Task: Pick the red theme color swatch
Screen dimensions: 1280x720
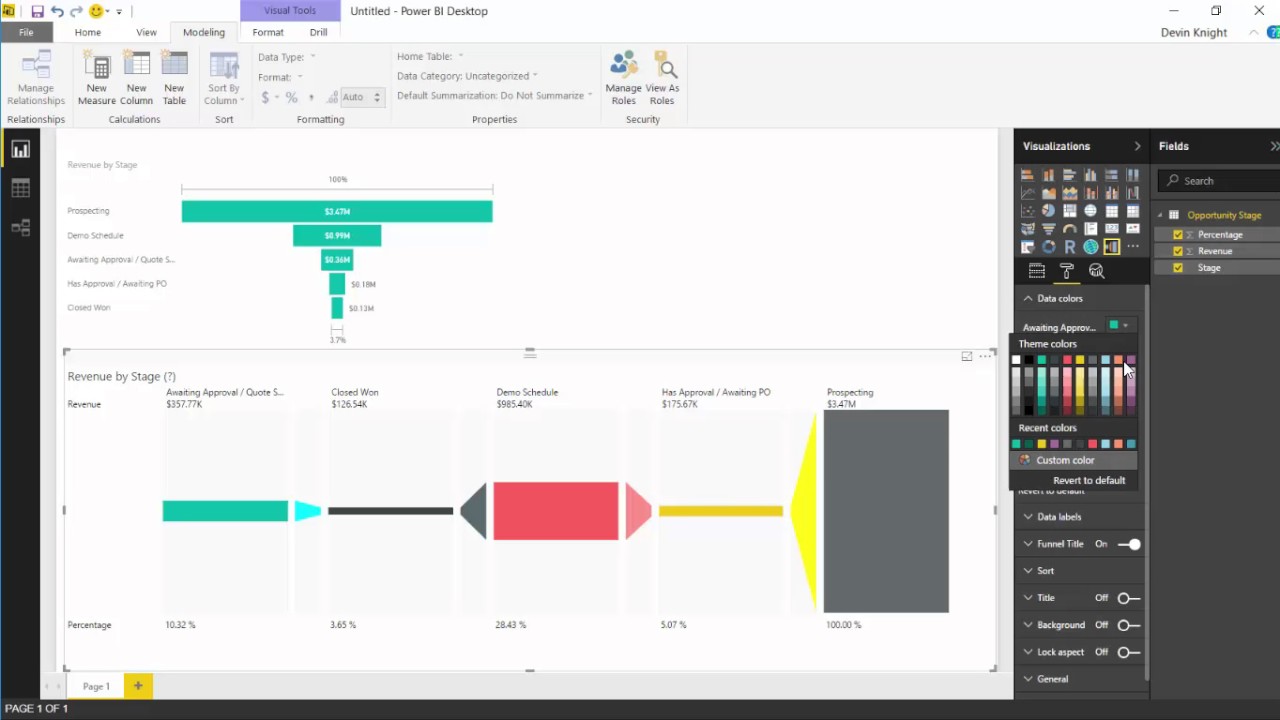Action: tap(1067, 360)
